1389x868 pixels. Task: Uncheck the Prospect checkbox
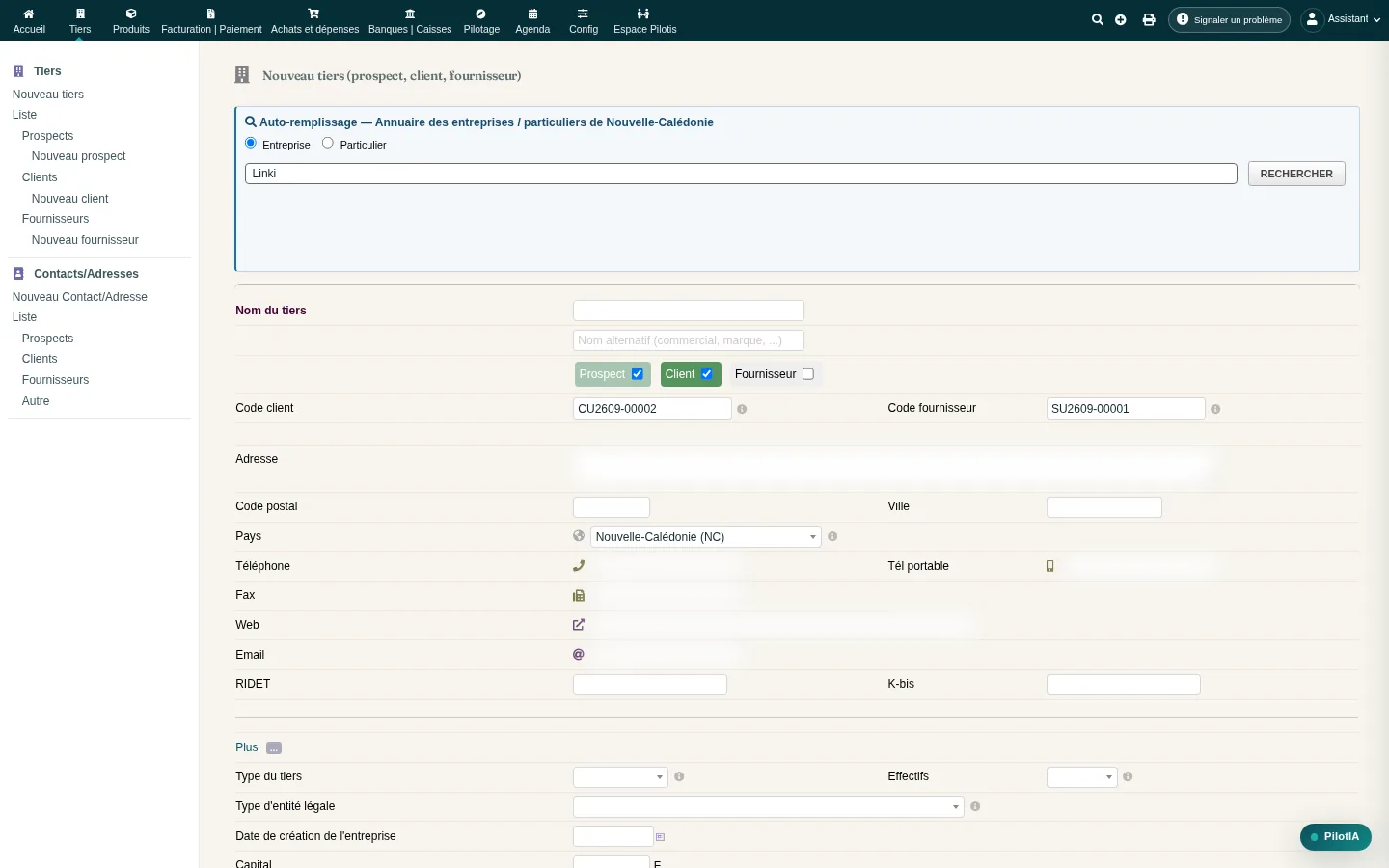(x=638, y=374)
